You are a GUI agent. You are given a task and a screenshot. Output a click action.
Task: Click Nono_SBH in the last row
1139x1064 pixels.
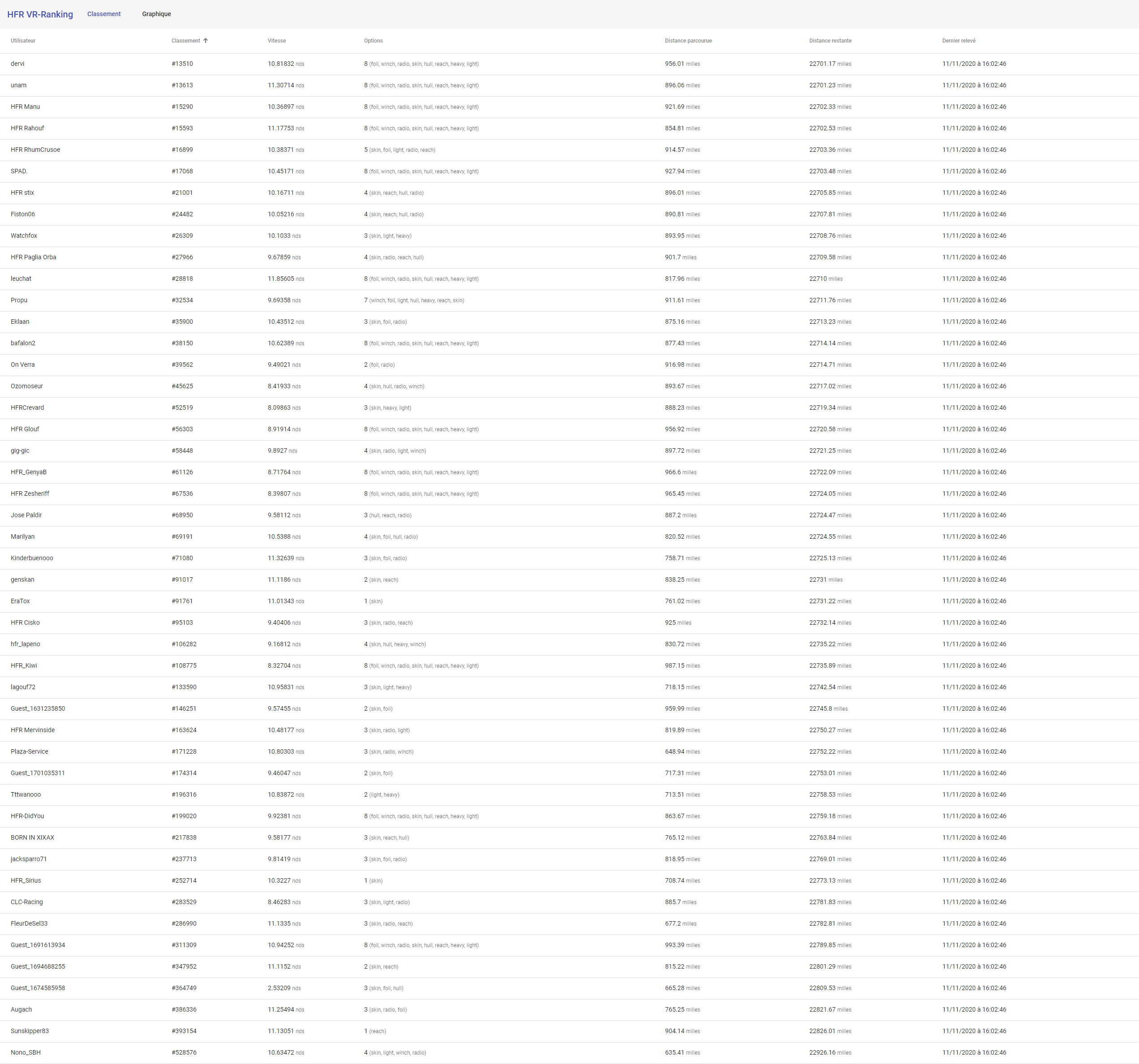tap(26, 1052)
